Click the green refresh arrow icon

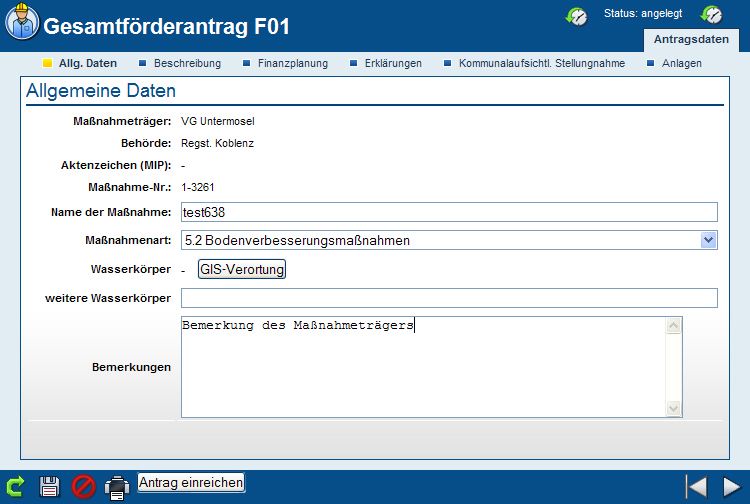[15, 487]
